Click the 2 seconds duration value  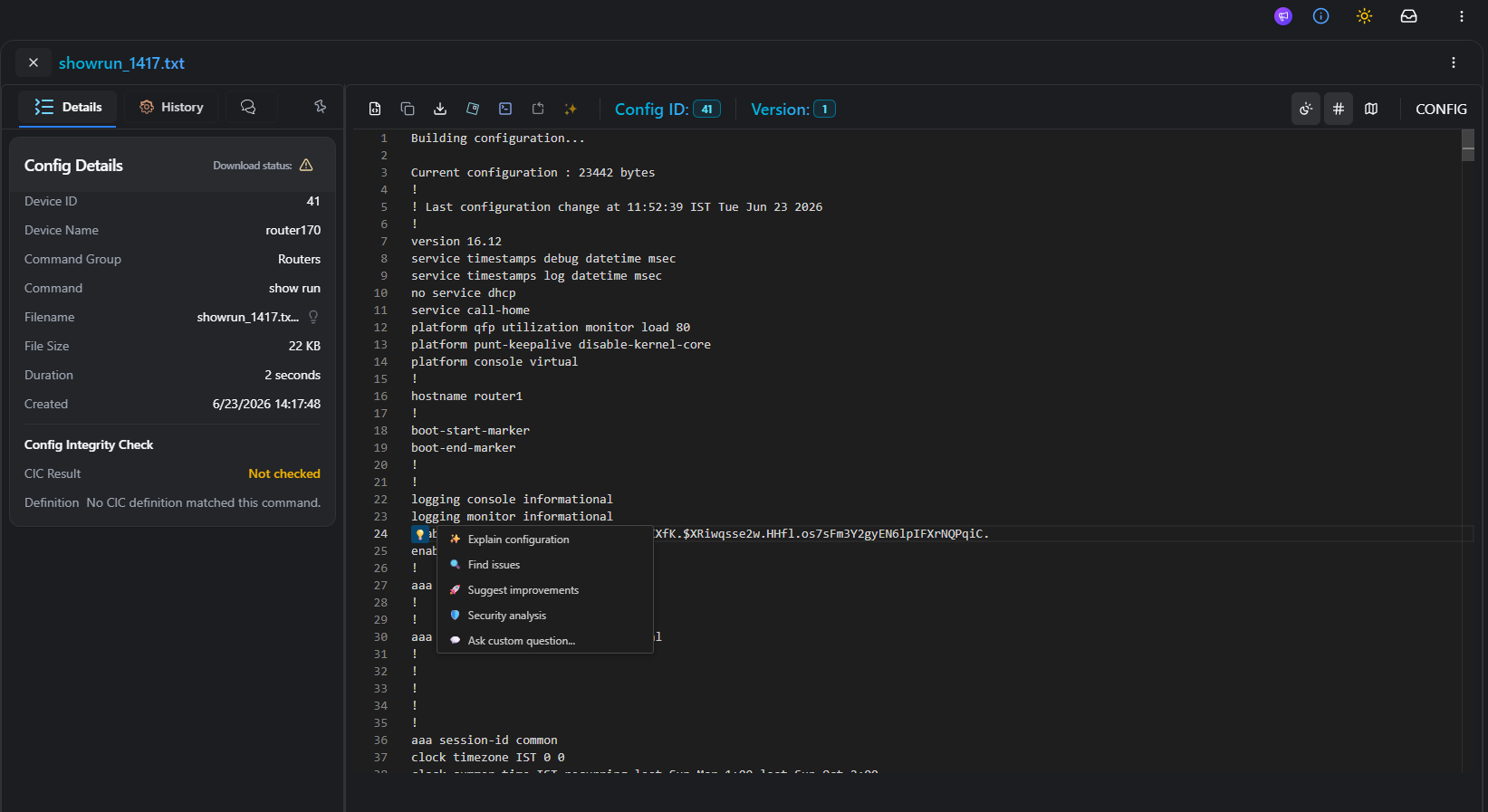pyautogui.click(x=293, y=375)
